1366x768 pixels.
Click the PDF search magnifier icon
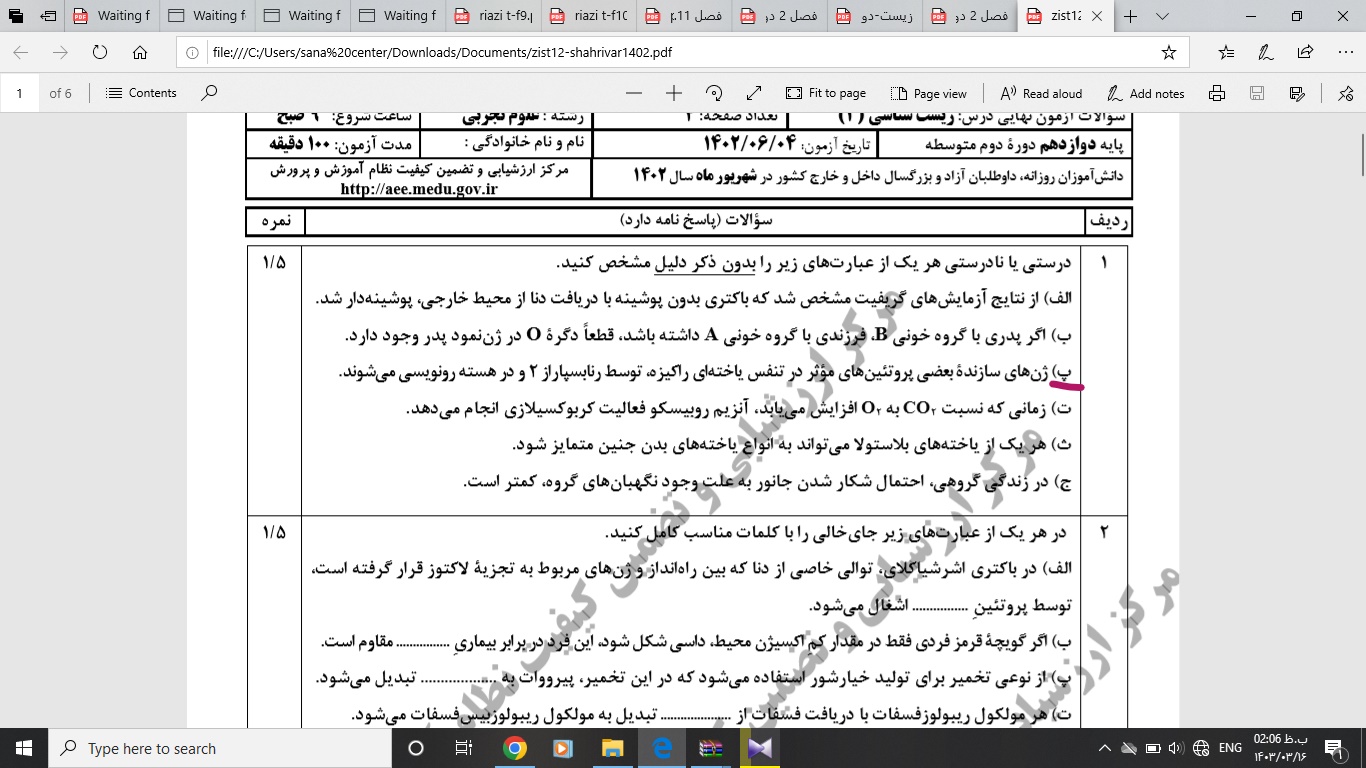pos(209,93)
